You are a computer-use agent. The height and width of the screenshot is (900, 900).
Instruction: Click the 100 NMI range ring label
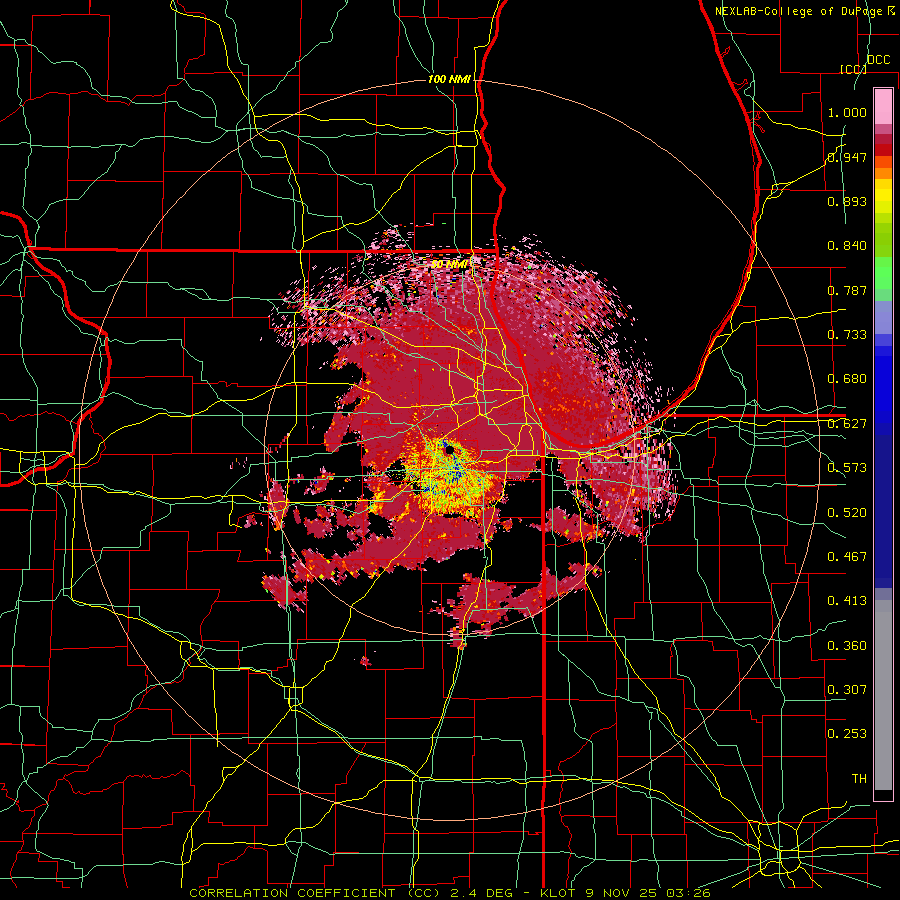coord(449,79)
